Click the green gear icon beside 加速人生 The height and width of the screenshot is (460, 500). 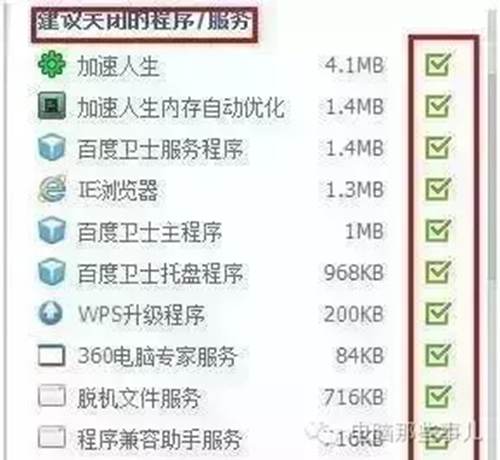(x=52, y=64)
